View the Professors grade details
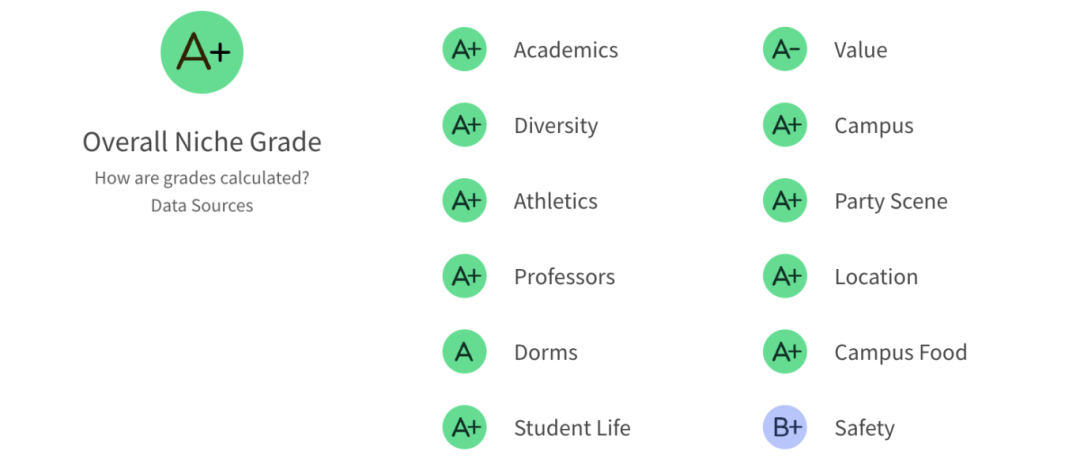The width and height of the screenshot is (1080, 474). pyautogui.click(x=564, y=277)
